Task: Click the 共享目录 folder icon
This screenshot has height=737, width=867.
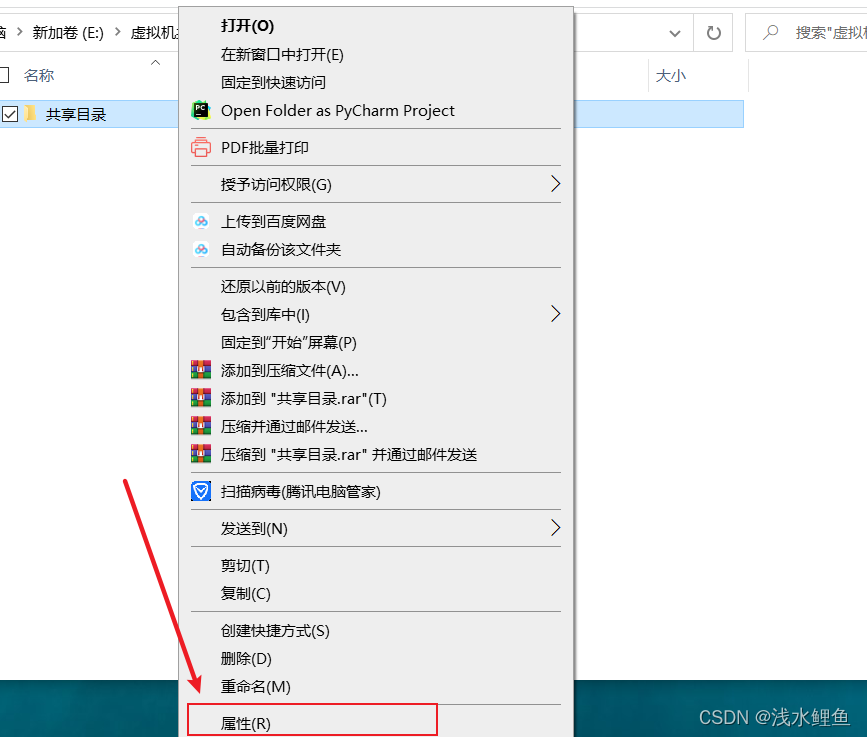Action: 30,114
